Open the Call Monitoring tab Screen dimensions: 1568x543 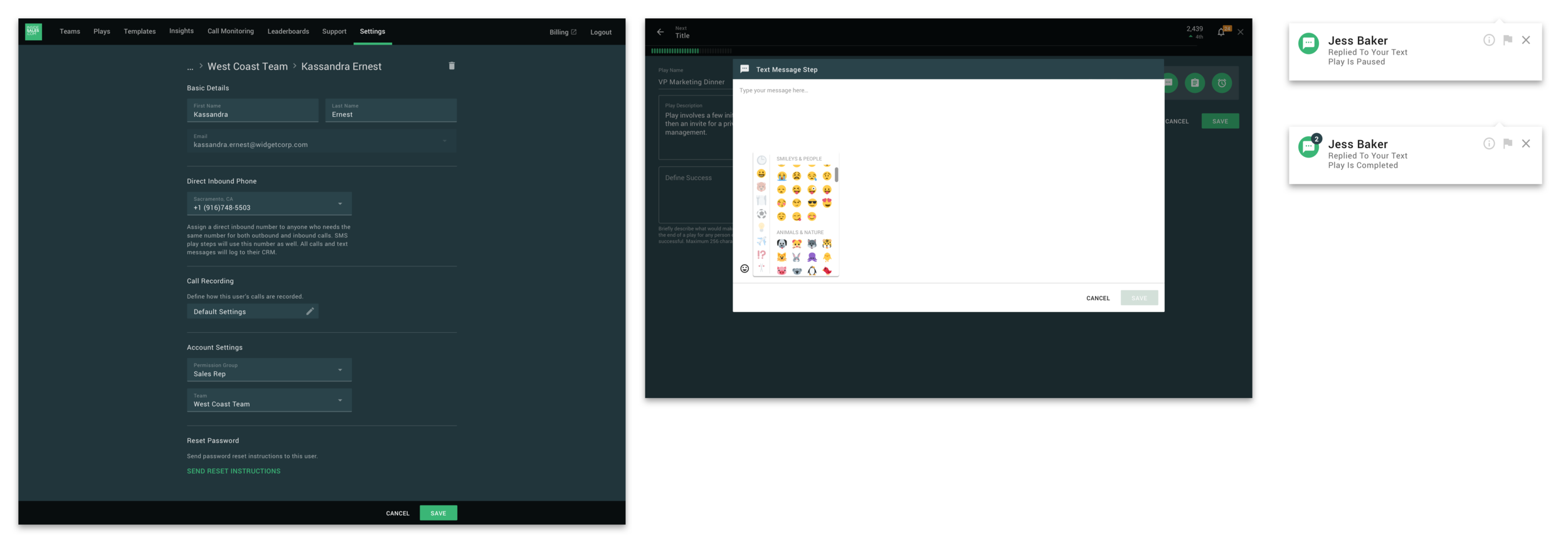(x=231, y=31)
